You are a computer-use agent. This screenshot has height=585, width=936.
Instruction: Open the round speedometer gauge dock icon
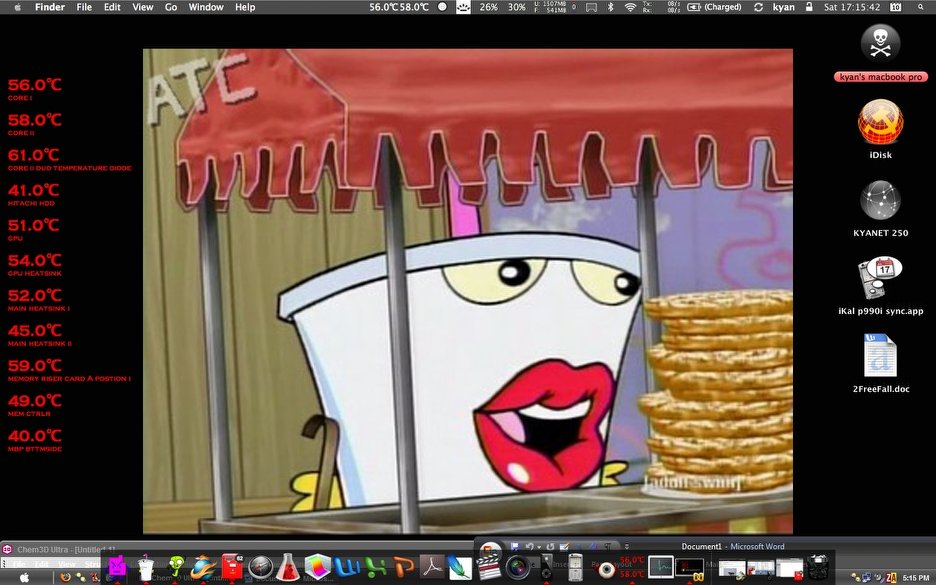pos(261,567)
